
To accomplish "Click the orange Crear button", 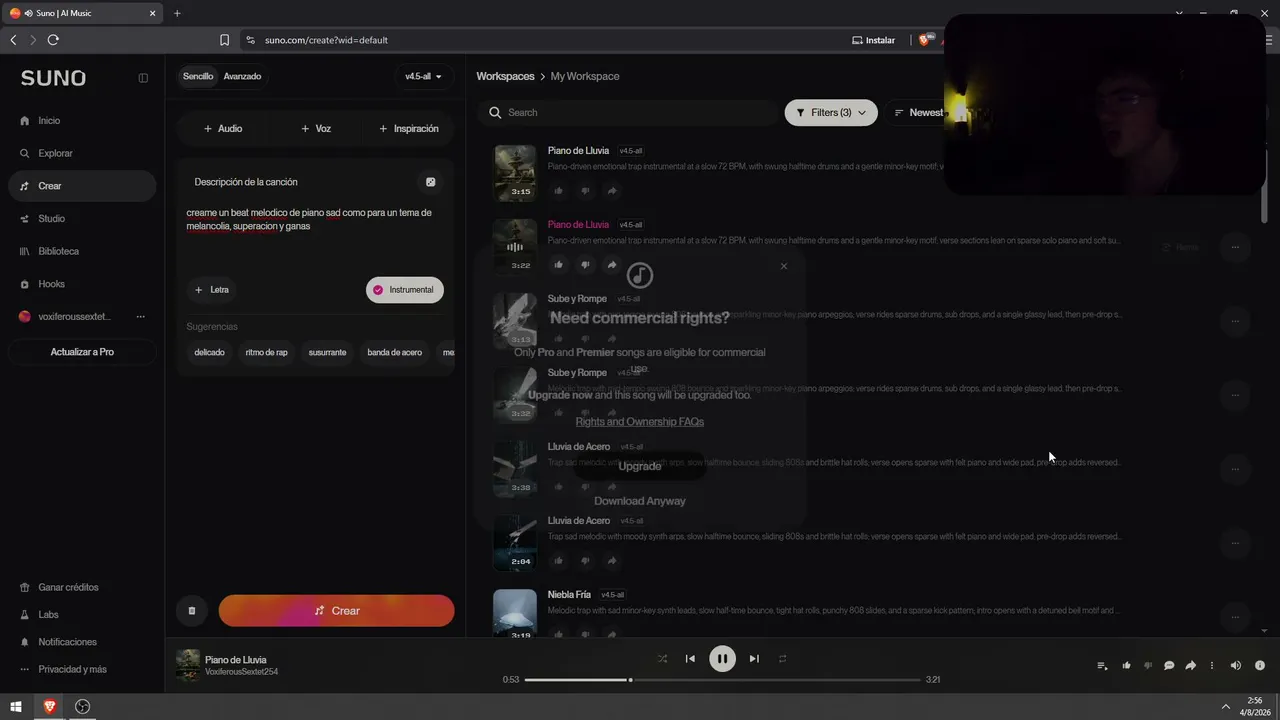I will tap(337, 611).
